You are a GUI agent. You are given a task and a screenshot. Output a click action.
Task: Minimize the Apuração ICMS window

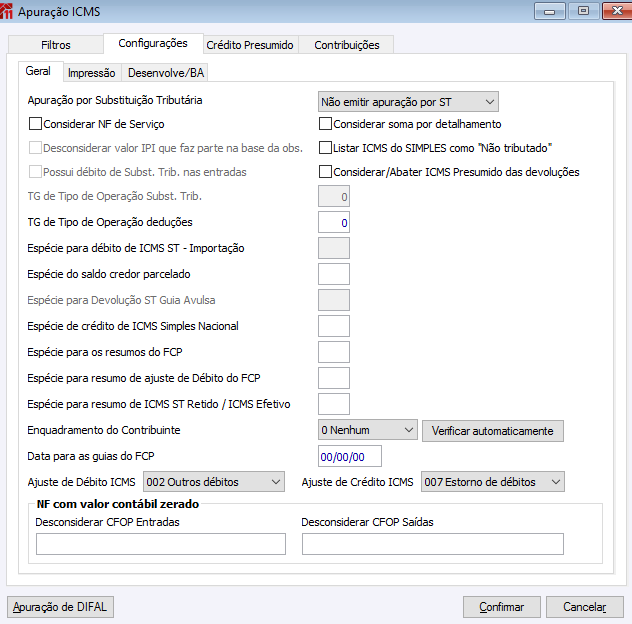pos(550,11)
